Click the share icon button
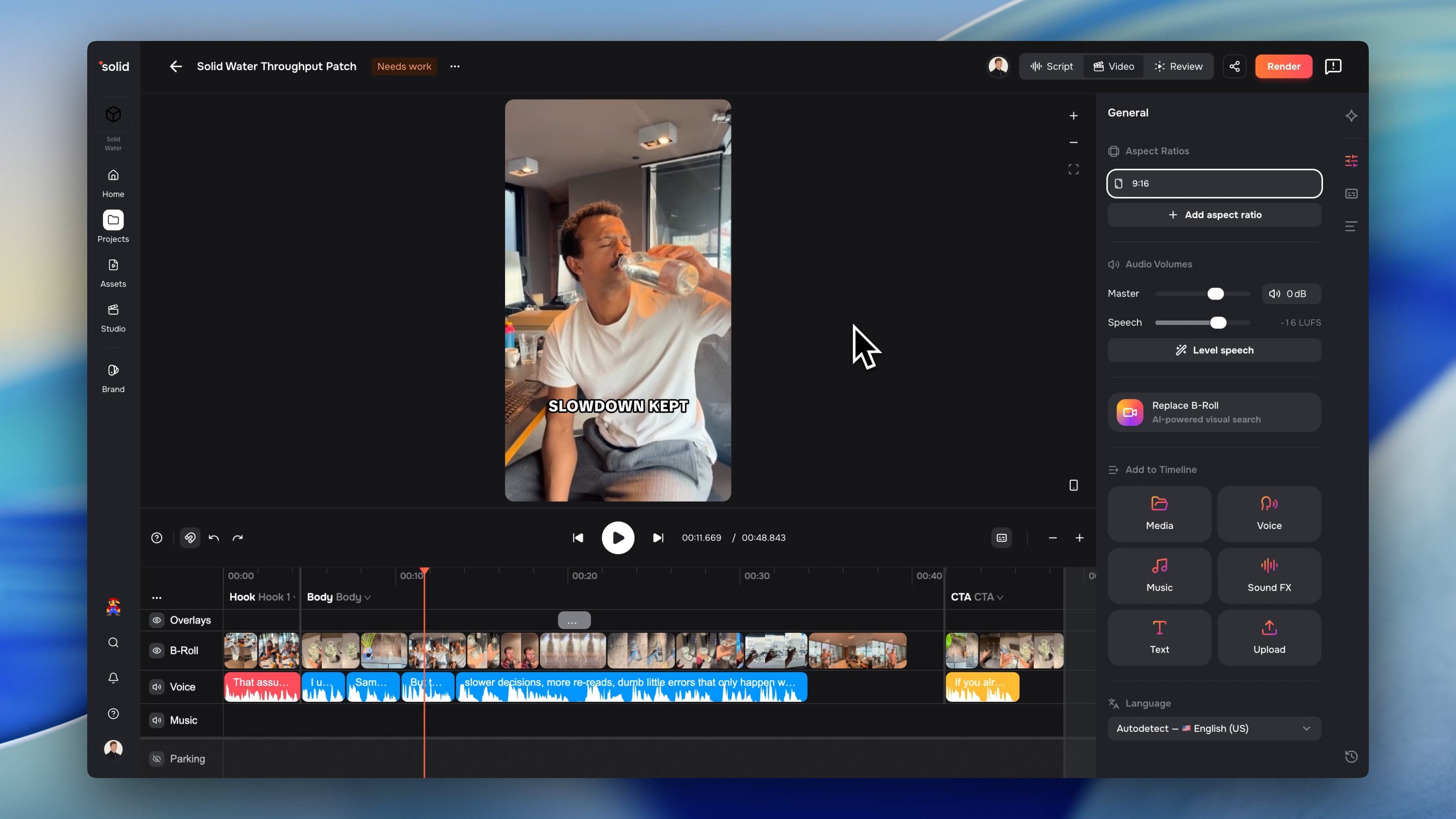Screen dimensions: 1456x819 (1235, 66)
